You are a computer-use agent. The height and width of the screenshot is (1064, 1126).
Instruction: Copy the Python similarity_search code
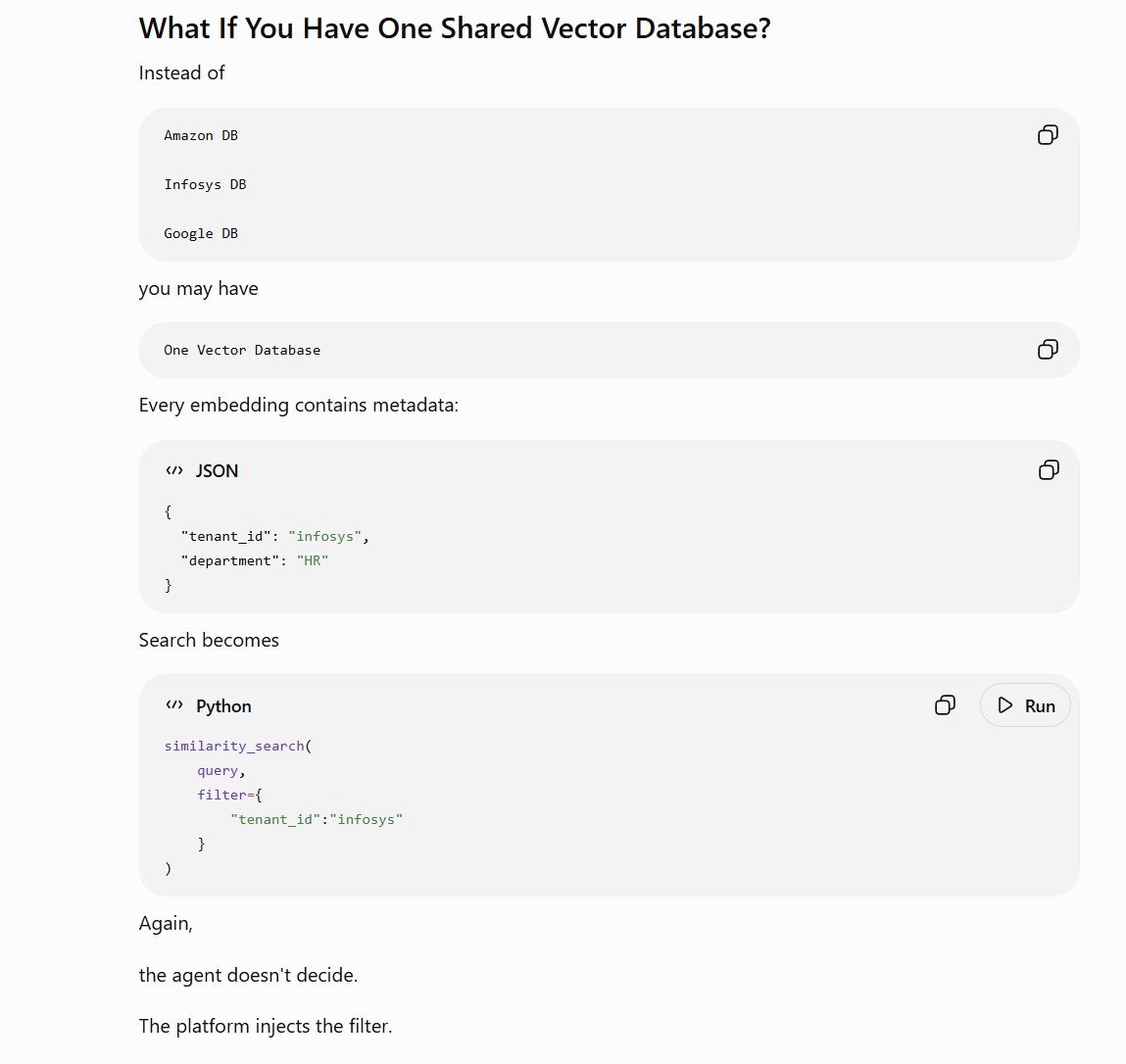pyautogui.click(x=945, y=705)
